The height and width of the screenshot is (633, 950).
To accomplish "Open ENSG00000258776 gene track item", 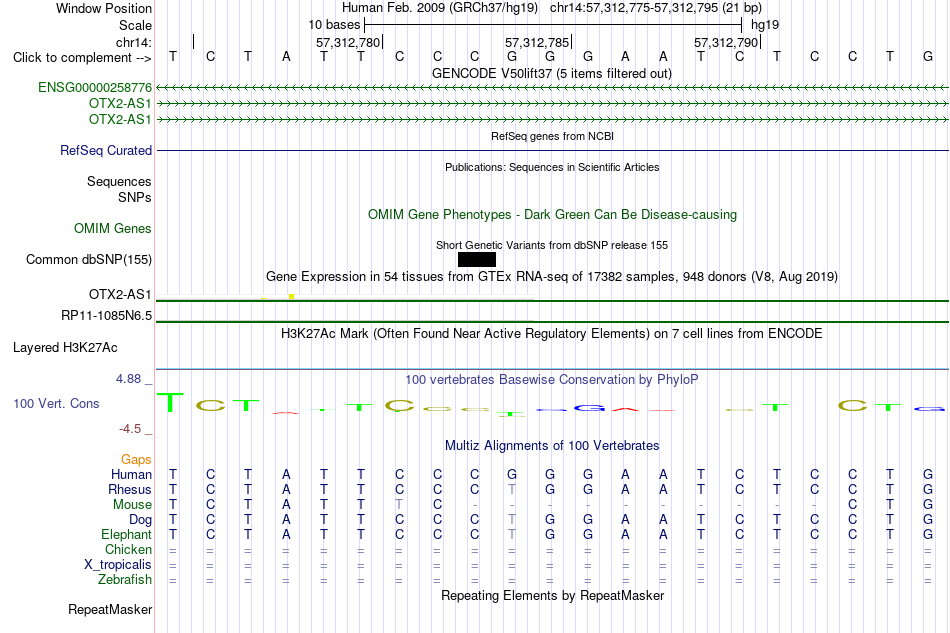I will point(95,87).
